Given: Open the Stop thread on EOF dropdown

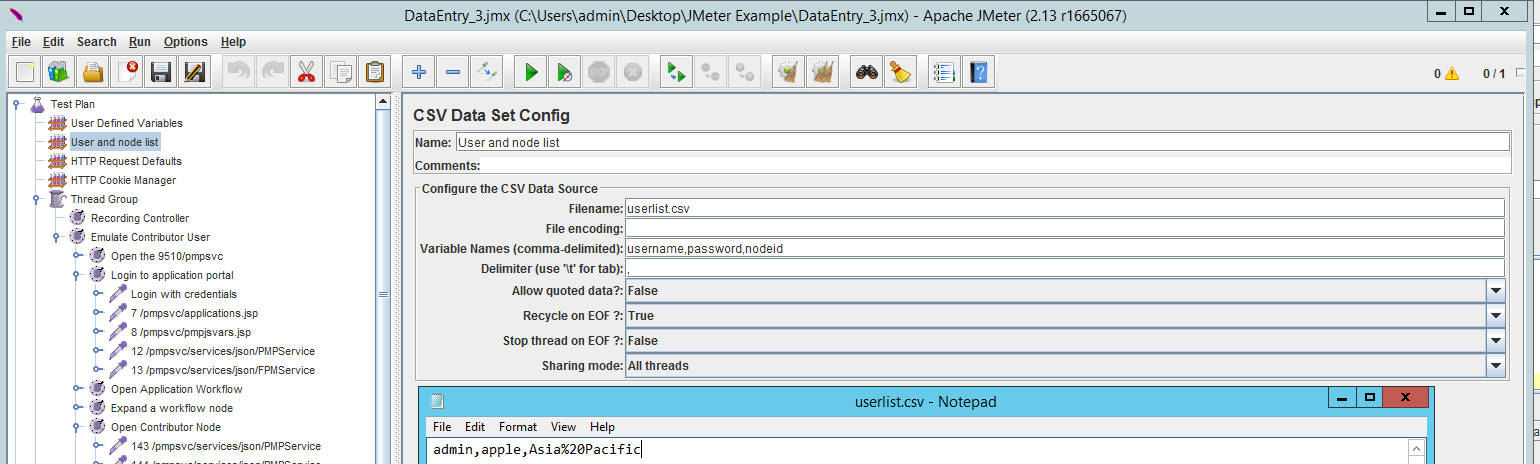Looking at the screenshot, I should click(1495, 341).
